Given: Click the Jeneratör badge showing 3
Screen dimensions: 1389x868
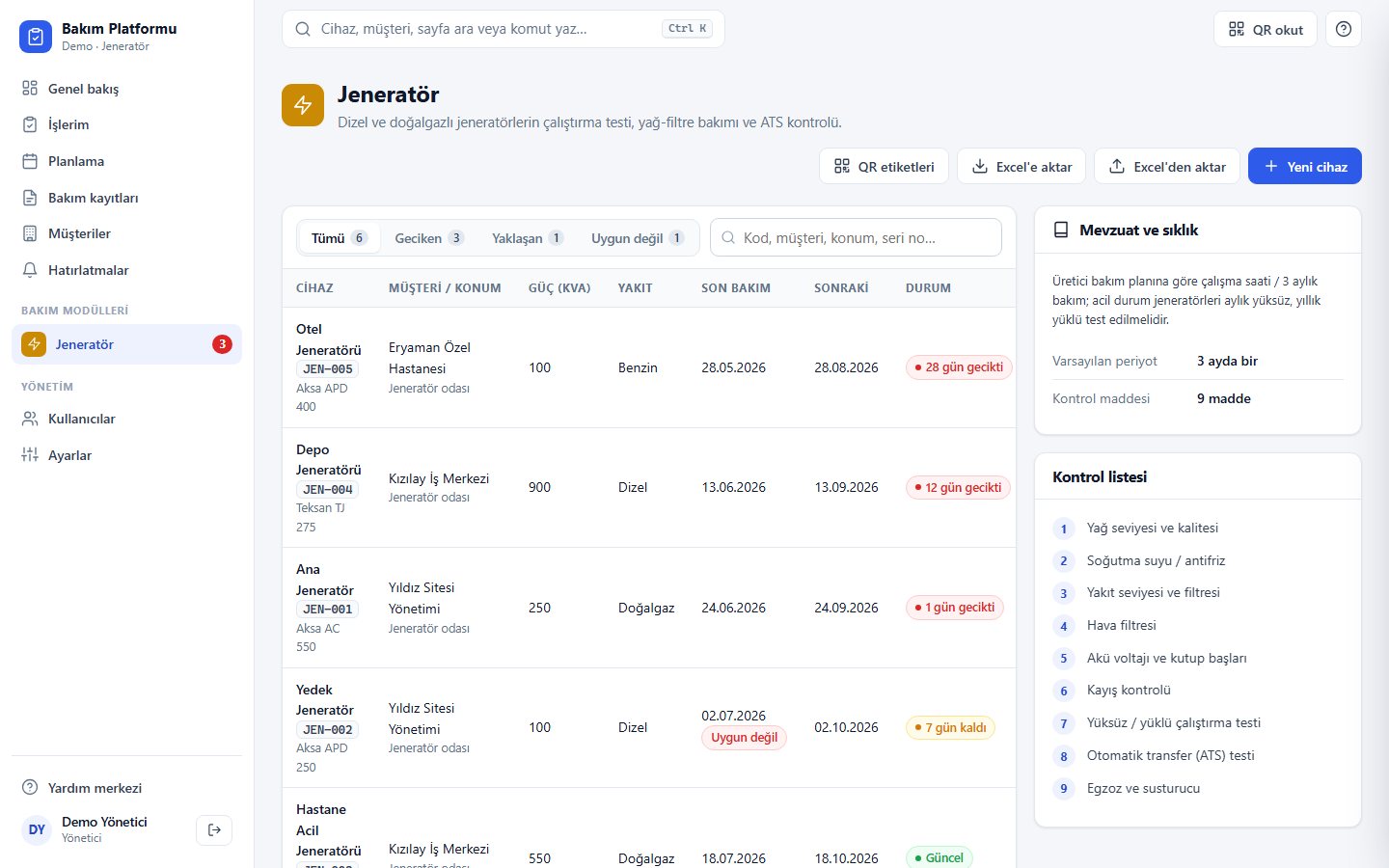Looking at the screenshot, I should [x=222, y=344].
